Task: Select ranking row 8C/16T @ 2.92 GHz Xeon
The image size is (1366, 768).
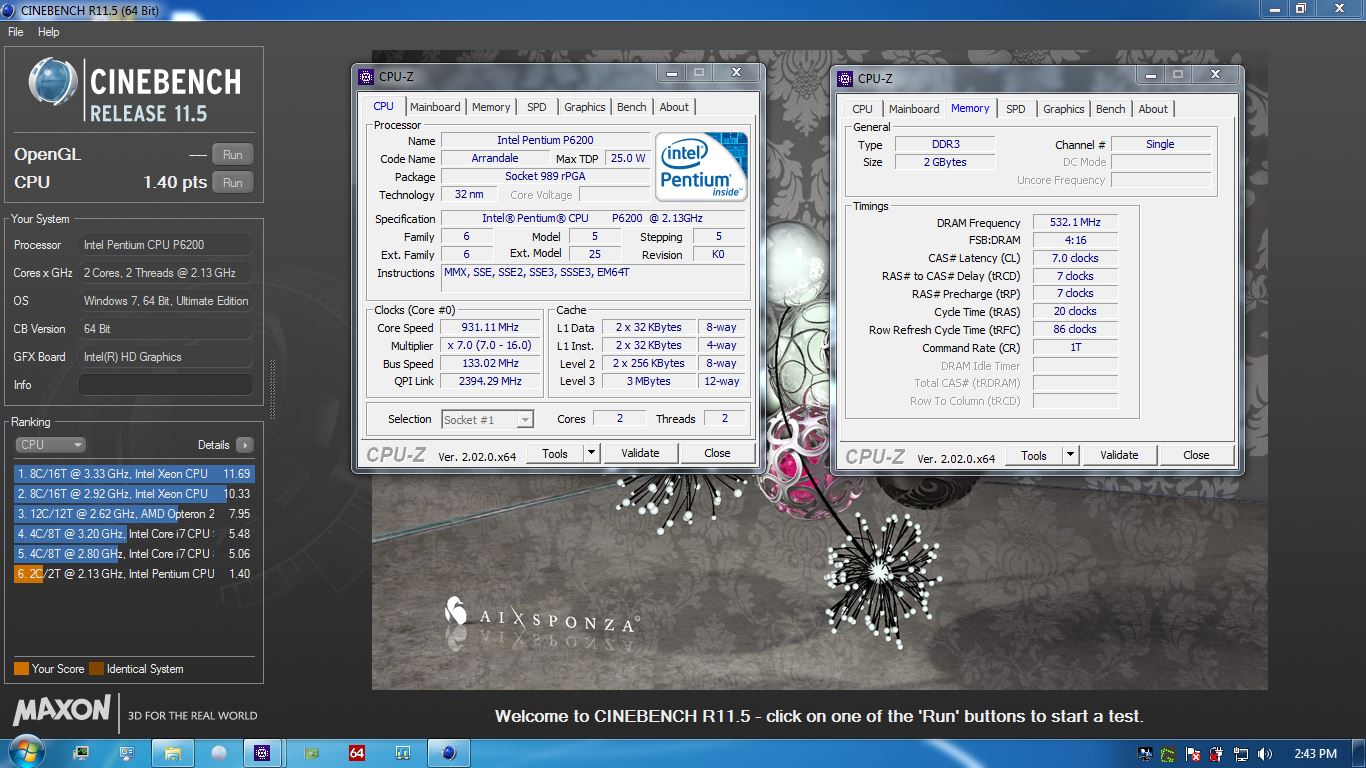Action: point(133,494)
